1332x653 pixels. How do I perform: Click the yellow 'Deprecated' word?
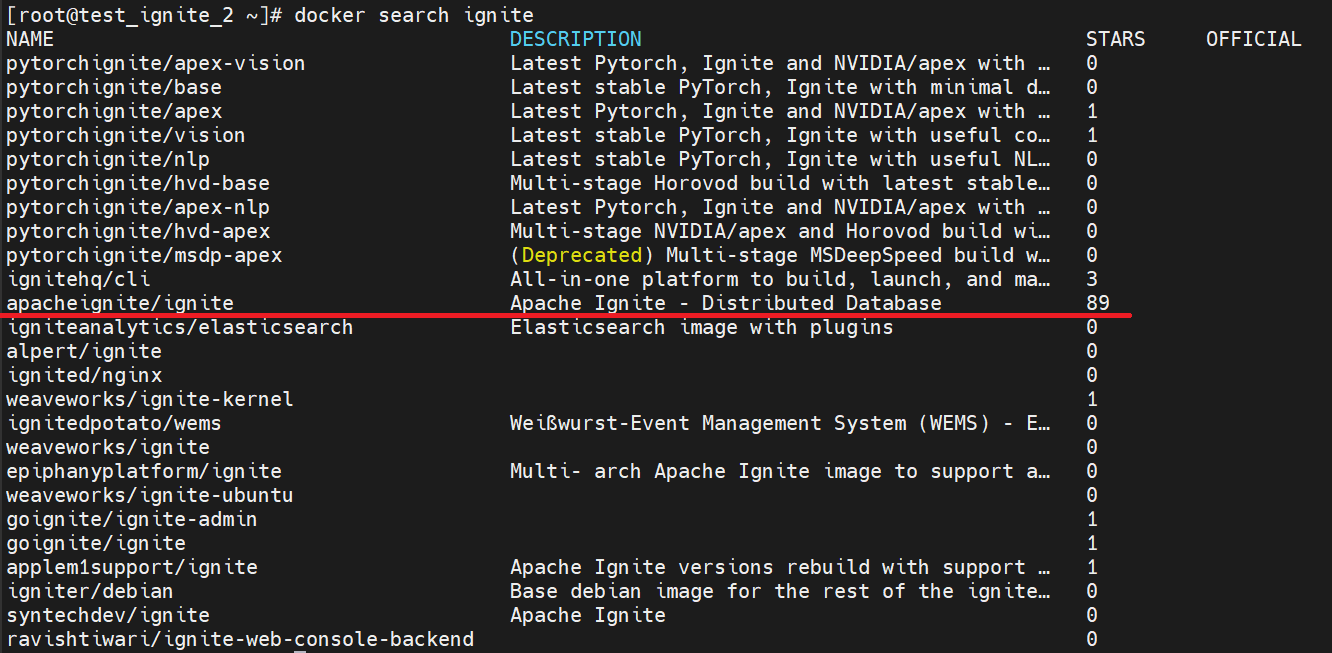click(x=582, y=255)
